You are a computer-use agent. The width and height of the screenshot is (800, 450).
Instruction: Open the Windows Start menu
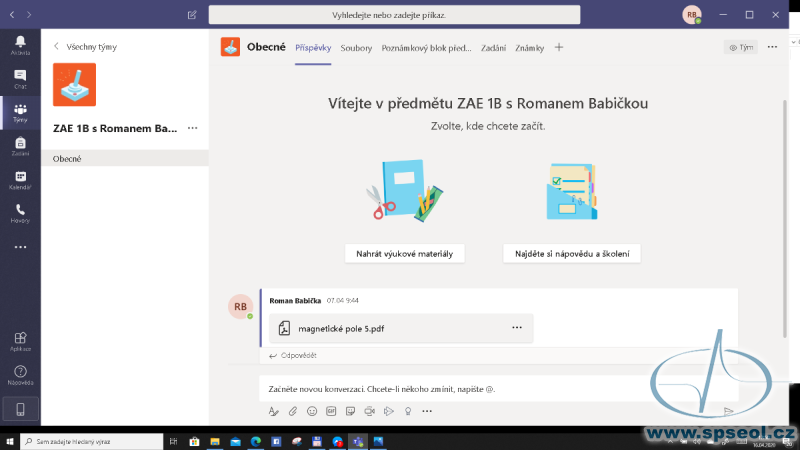coord(10,441)
